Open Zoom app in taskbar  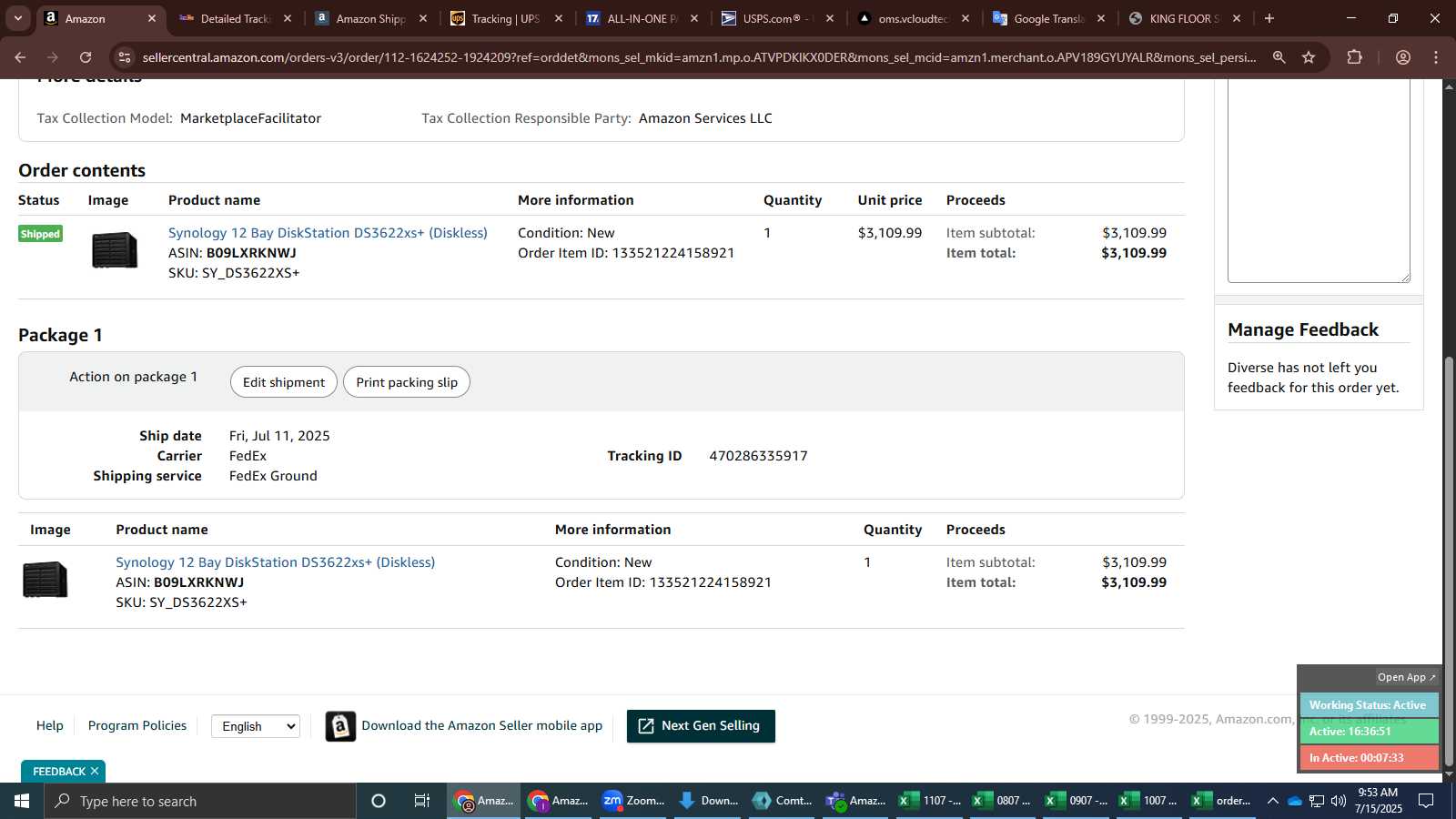pos(632,801)
